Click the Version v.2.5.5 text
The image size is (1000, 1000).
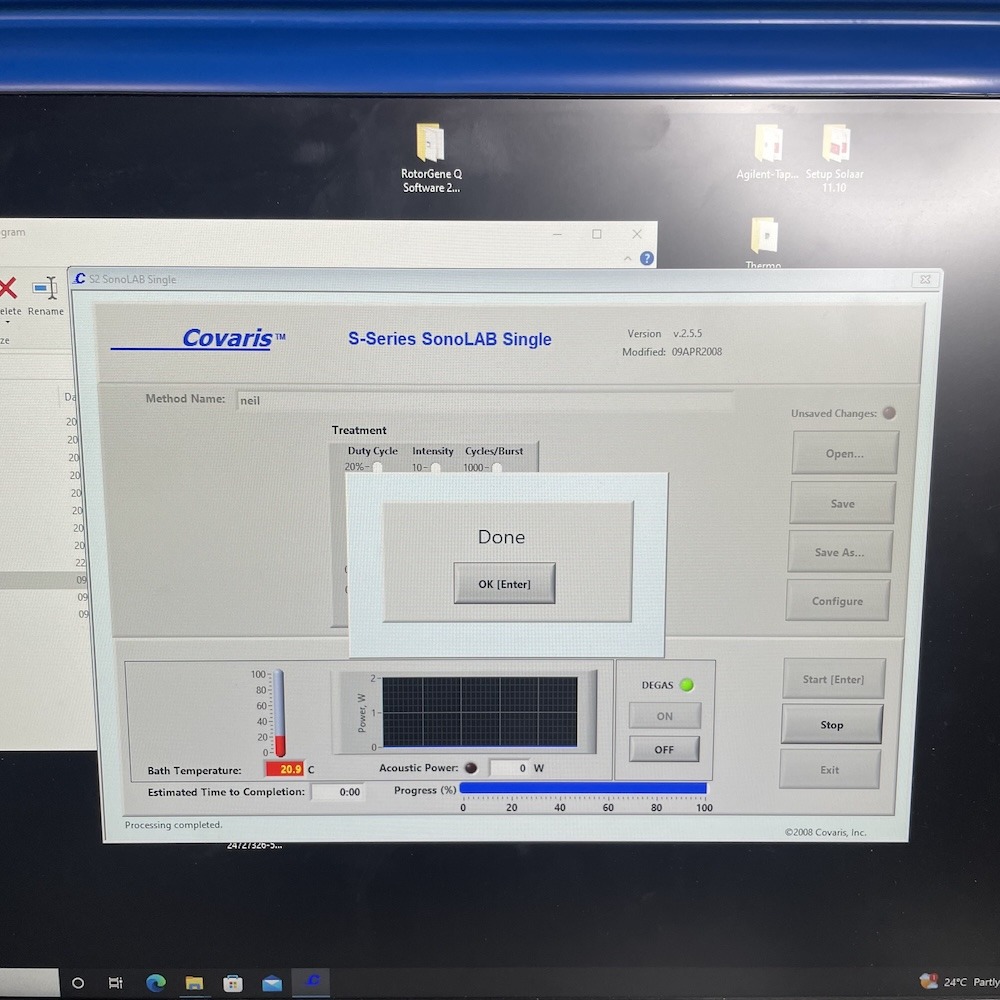point(665,334)
